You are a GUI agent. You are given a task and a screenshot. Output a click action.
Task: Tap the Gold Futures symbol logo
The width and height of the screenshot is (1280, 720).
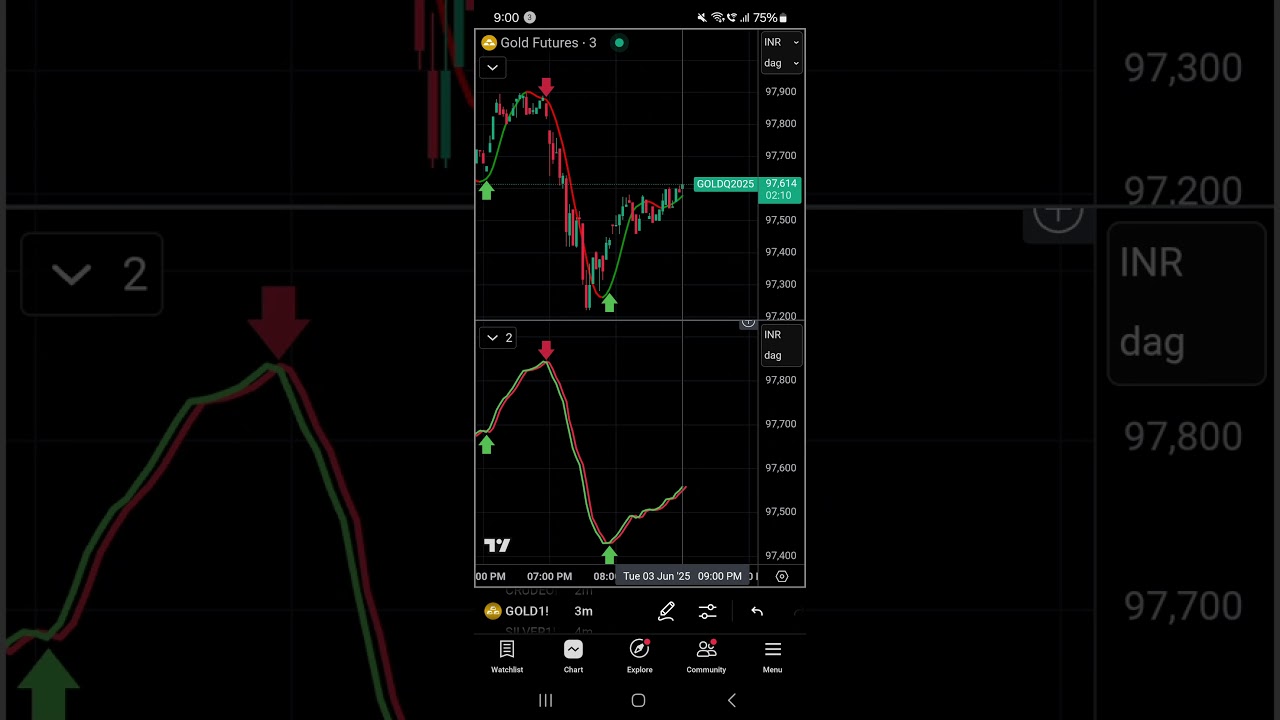pyautogui.click(x=489, y=43)
